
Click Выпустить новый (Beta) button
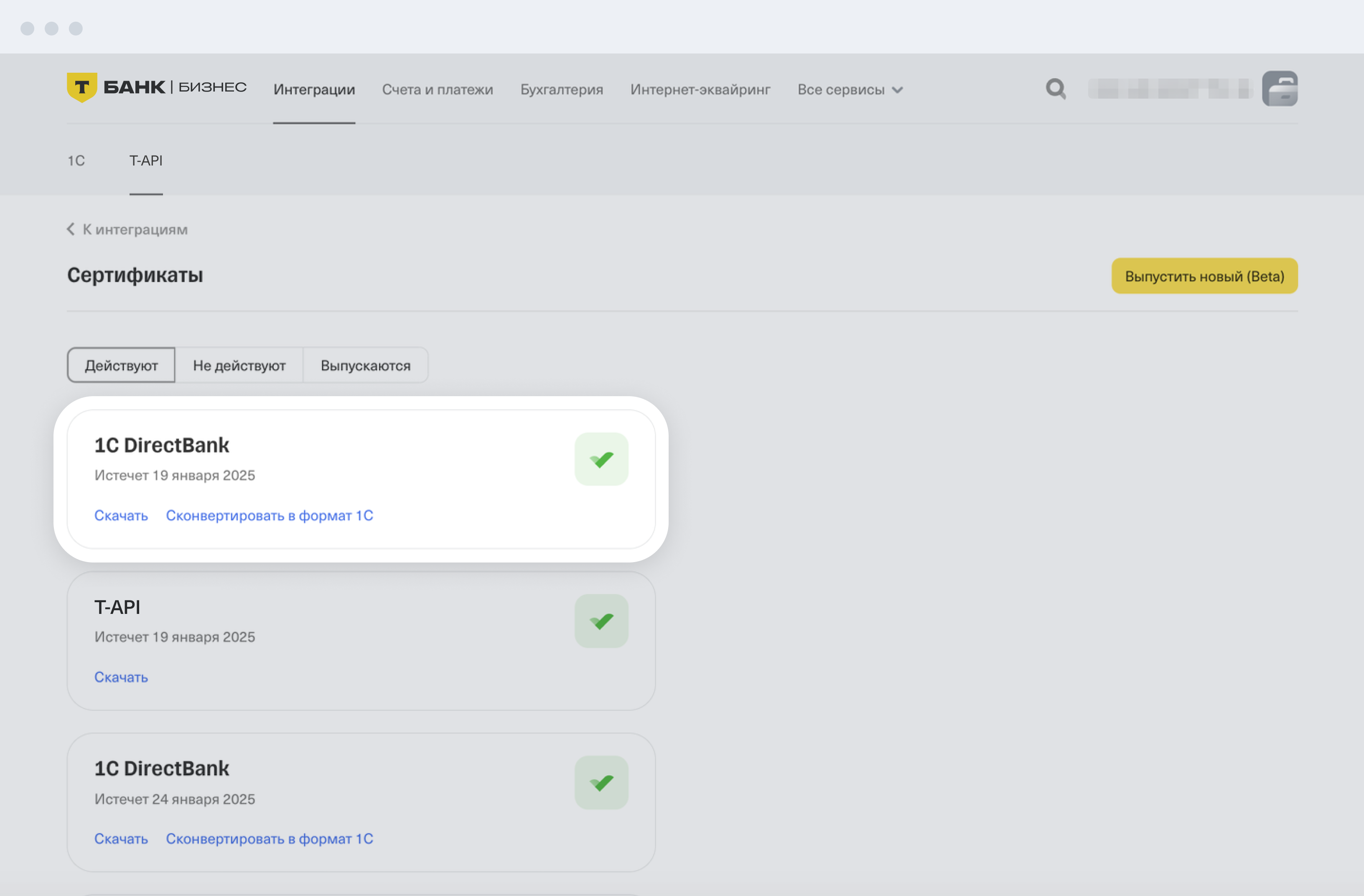click(x=1205, y=276)
